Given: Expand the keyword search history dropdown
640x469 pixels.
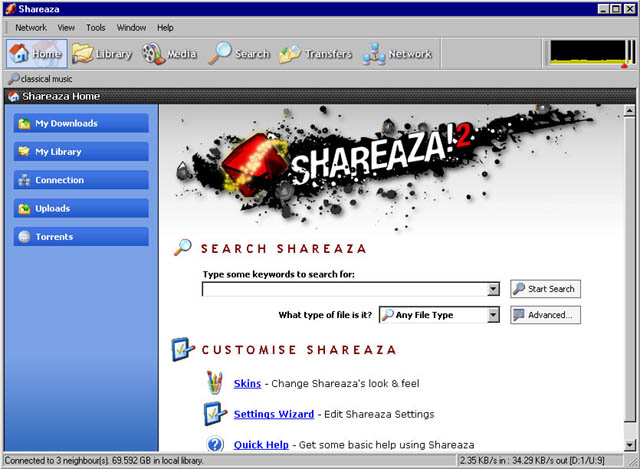Looking at the screenshot, I should (x=492, y=289).
